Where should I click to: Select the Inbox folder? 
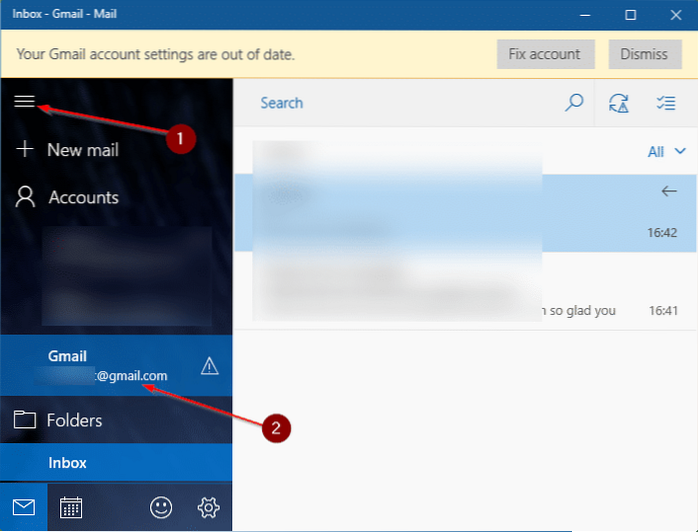pos(68,463)
